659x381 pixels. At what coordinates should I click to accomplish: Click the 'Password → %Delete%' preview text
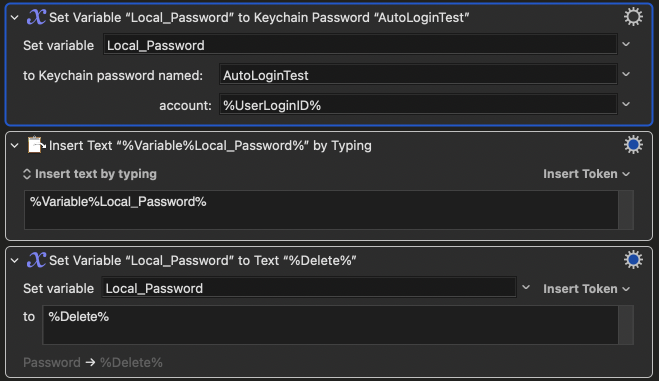[x=93, y=362]
